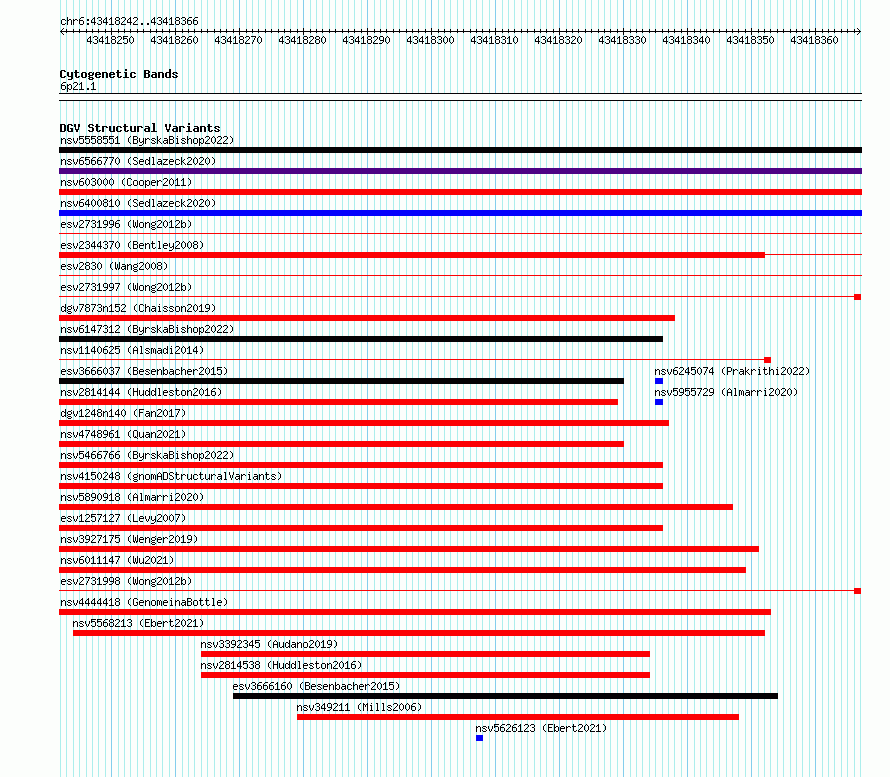Open esv2731996 (Wong2012b) label
This screenshot has height=777, width=890.
pyautogui.click(x=126, y=224)
